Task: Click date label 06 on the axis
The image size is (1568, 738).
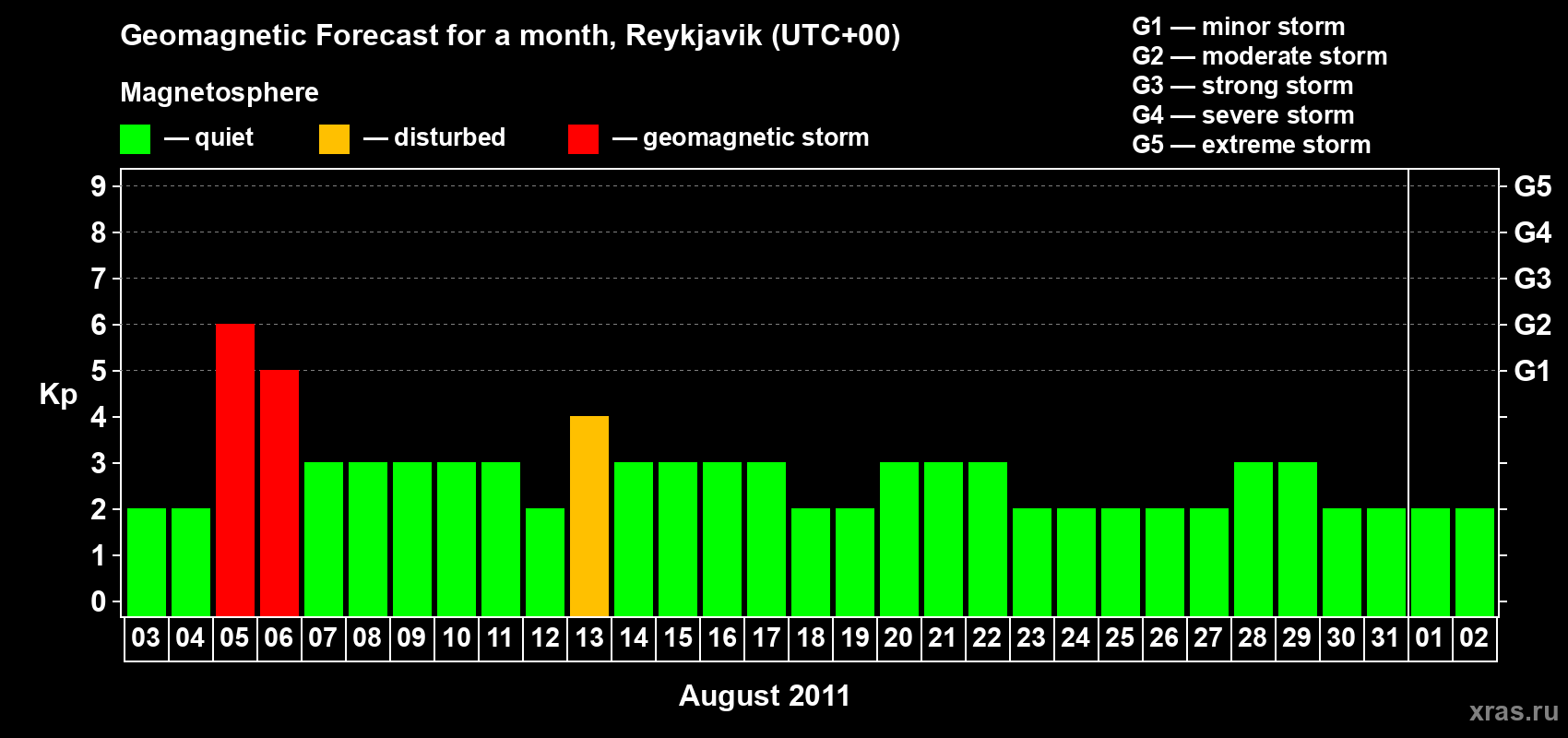Action: (279, 637)
